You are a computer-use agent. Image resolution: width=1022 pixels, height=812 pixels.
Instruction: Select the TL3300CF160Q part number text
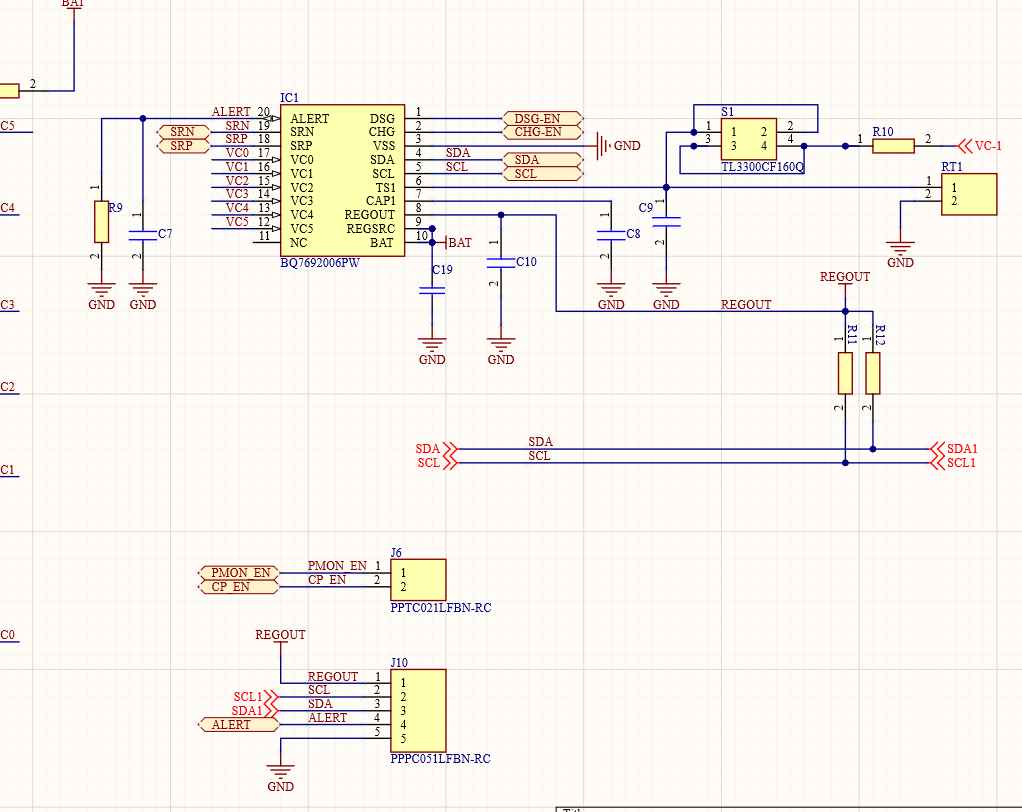(x=762, y=167)
